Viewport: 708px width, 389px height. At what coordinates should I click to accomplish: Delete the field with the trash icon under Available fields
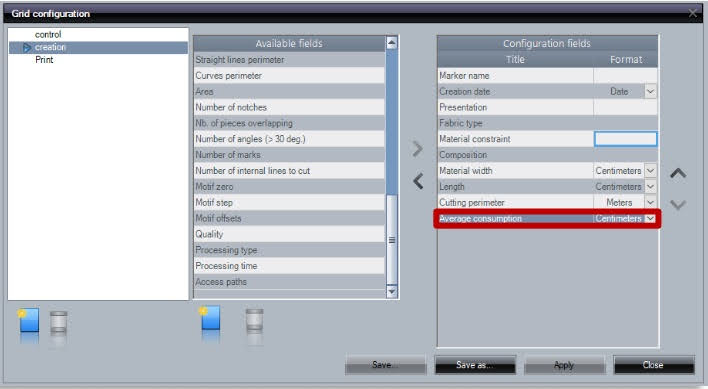pyautogui.click(x=254, y=321)
